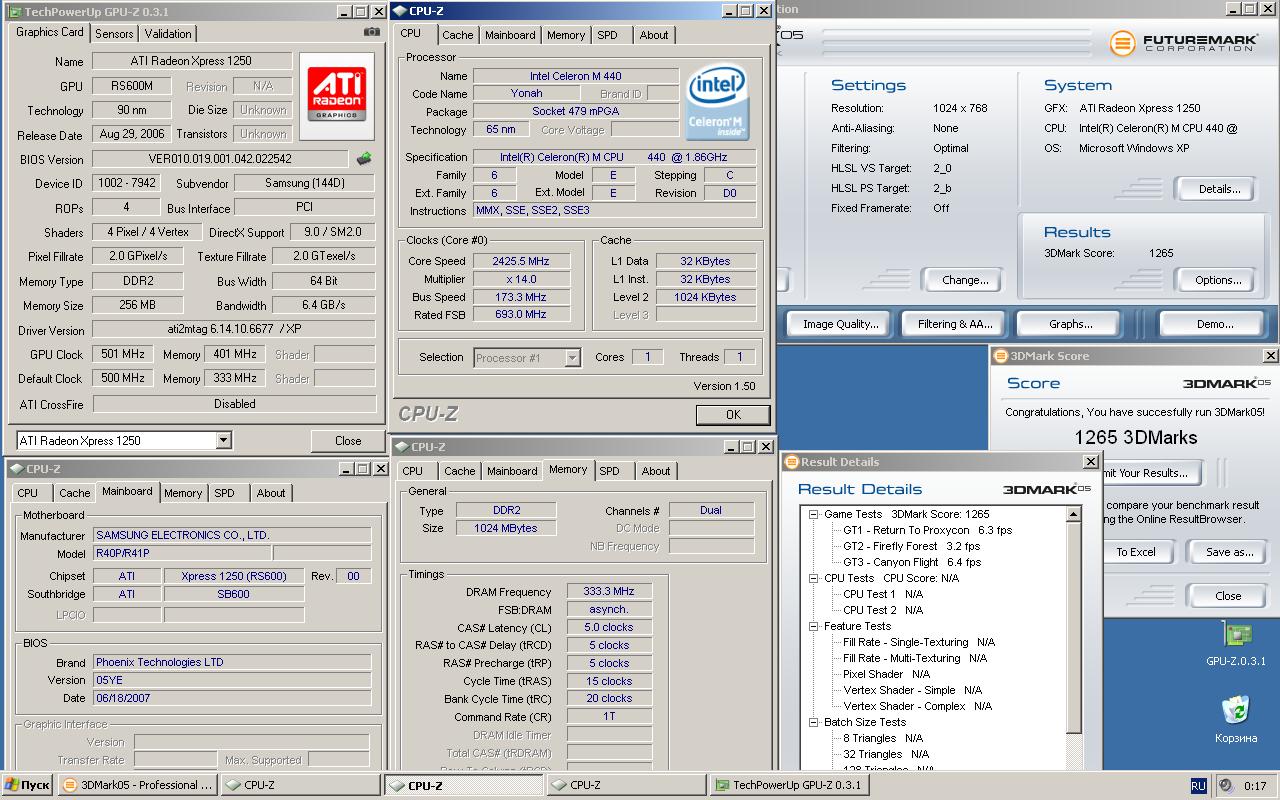Click the Result Details vertical scrollbar thumb
The image size is (1280, 800).
point(1074,627)
